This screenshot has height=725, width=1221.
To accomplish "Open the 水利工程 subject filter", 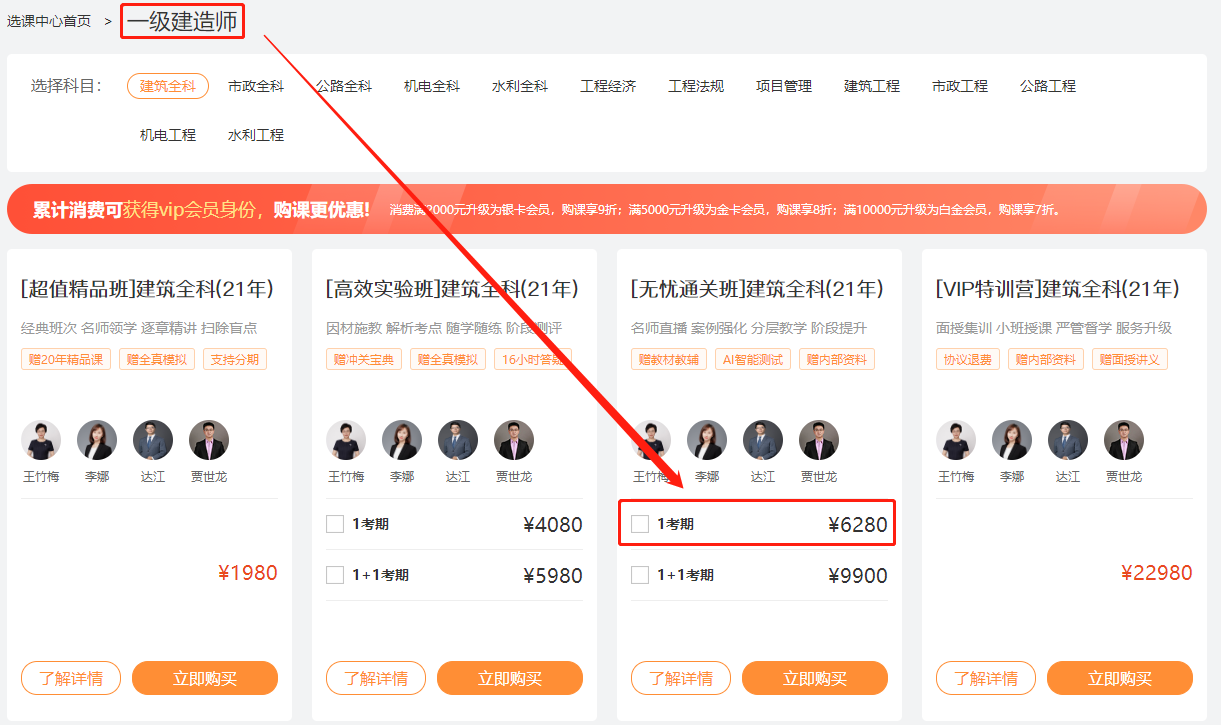I will (255, 135).
